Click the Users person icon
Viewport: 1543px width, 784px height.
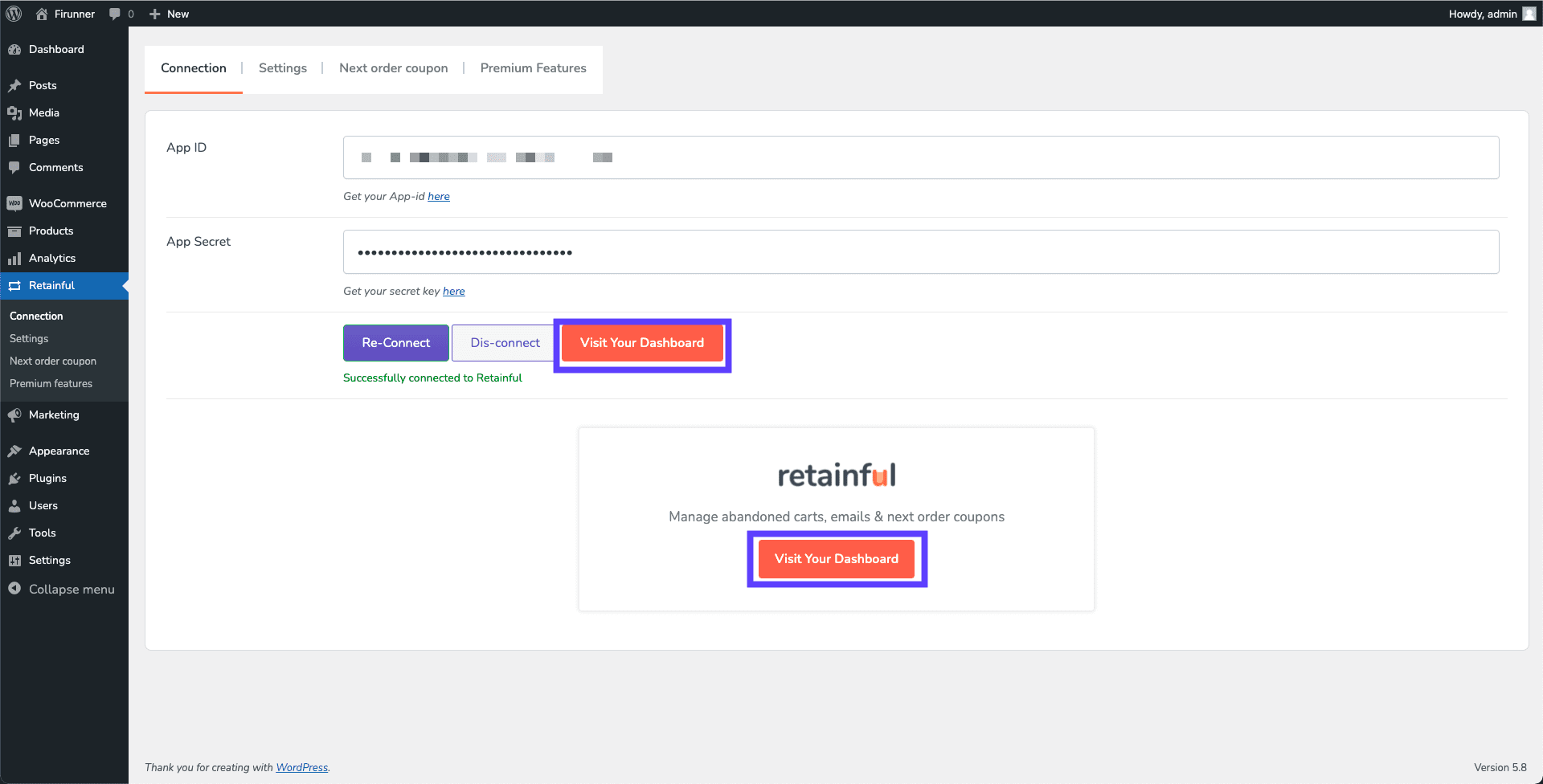tap(14, 505)
